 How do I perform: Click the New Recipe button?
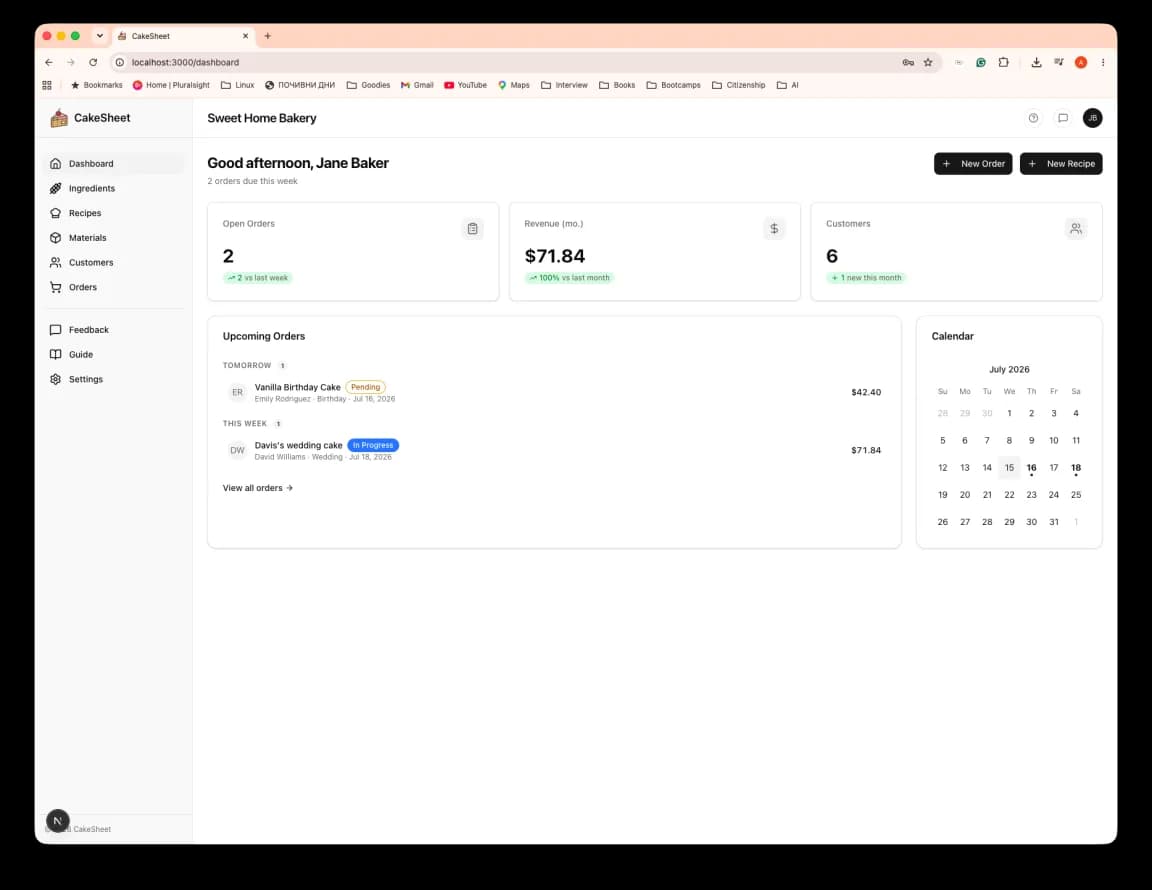coord(1061,164)
